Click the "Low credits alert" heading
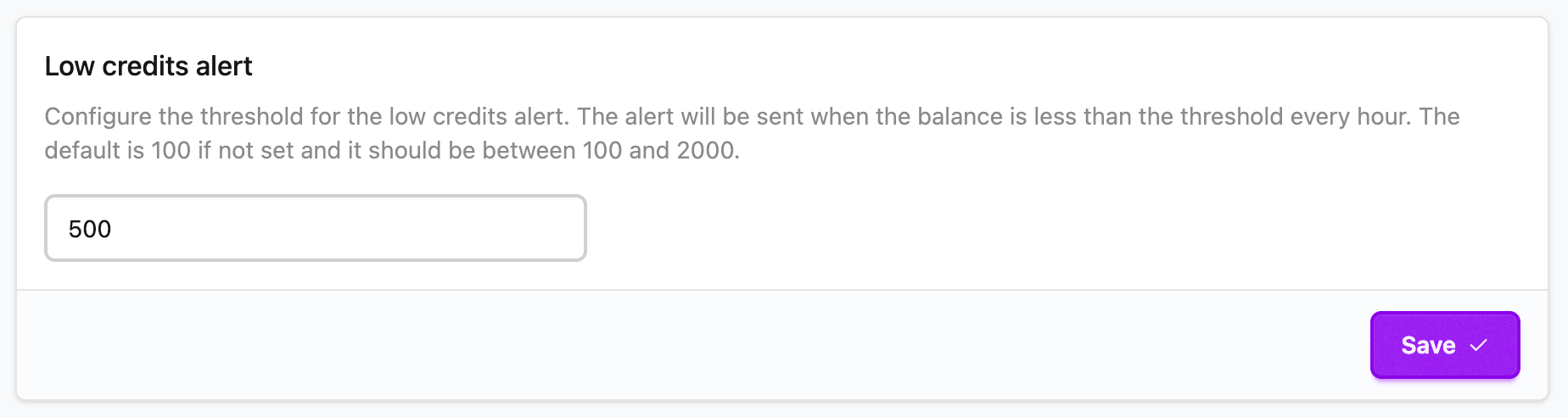The image size is (1568, 417). [x=148, y=66]
